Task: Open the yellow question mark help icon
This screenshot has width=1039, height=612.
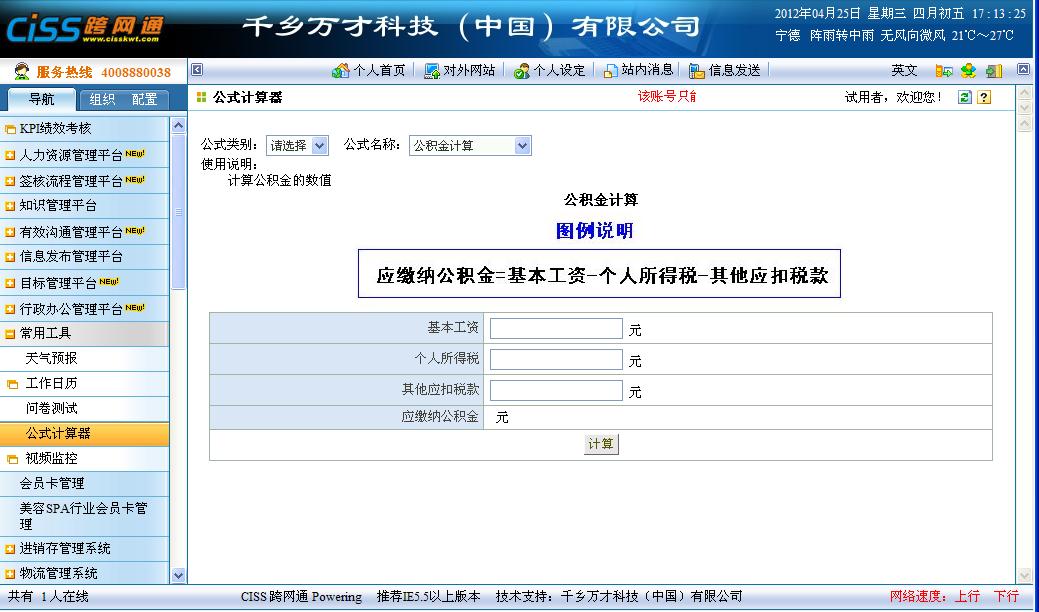Action: pyautogui.click(x=985, y=97)
